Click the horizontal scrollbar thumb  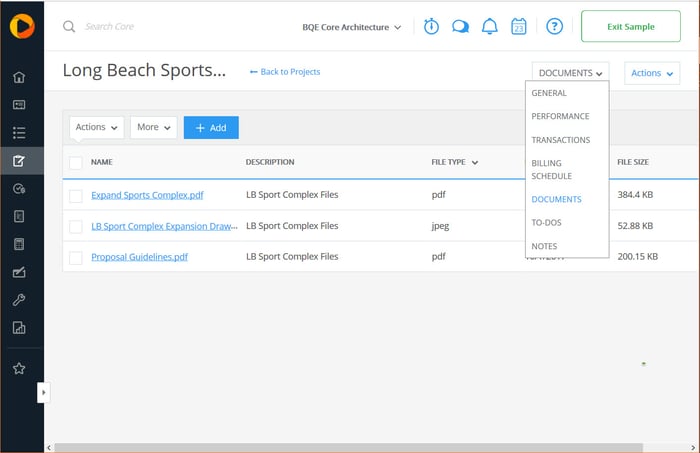pyautogui.click(x=348, y=447)
